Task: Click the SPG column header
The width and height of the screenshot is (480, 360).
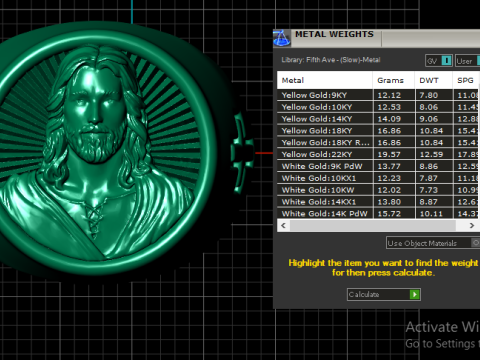Action: 466,80
